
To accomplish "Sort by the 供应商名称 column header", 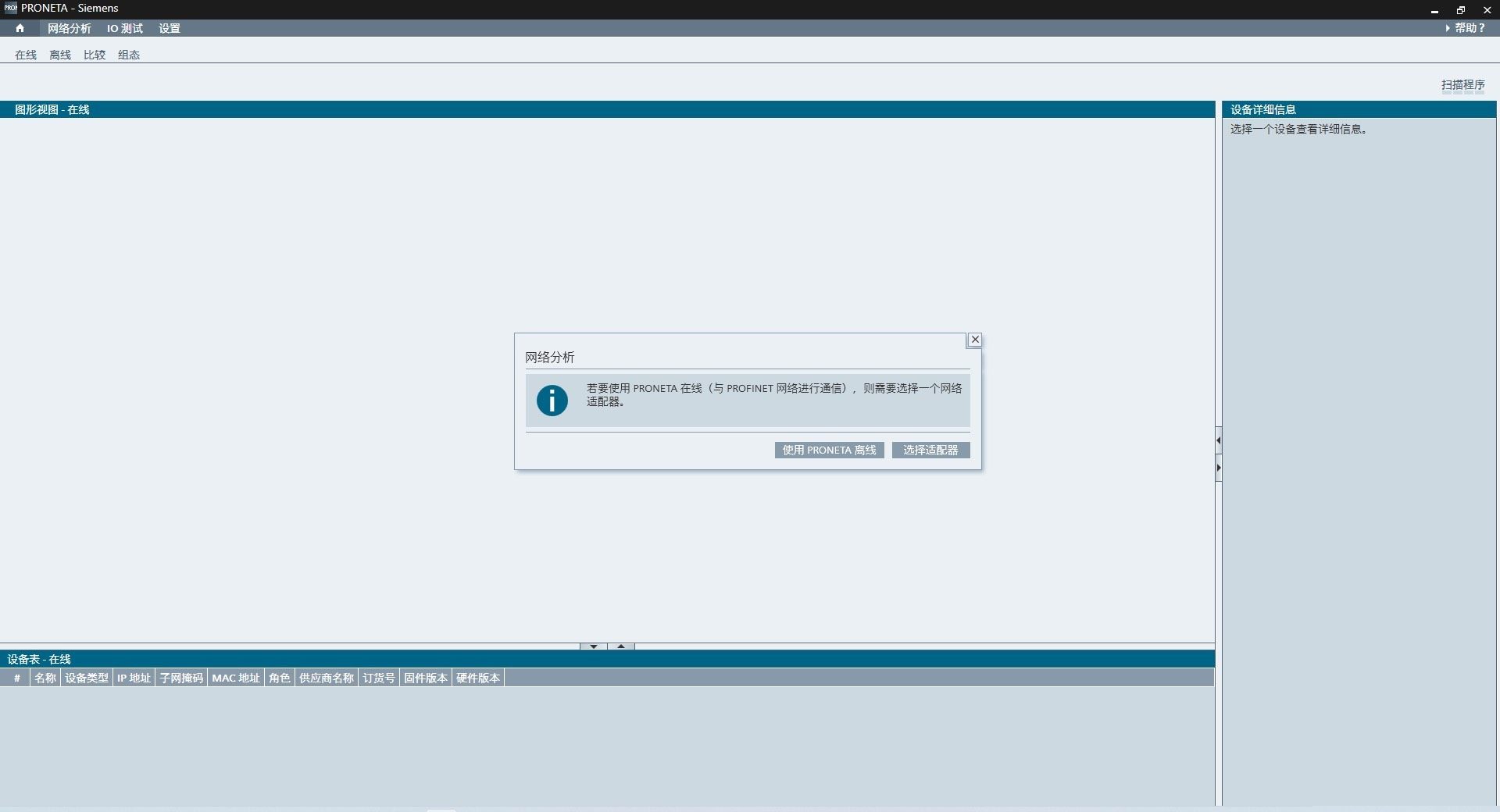I will pos(327,678).
